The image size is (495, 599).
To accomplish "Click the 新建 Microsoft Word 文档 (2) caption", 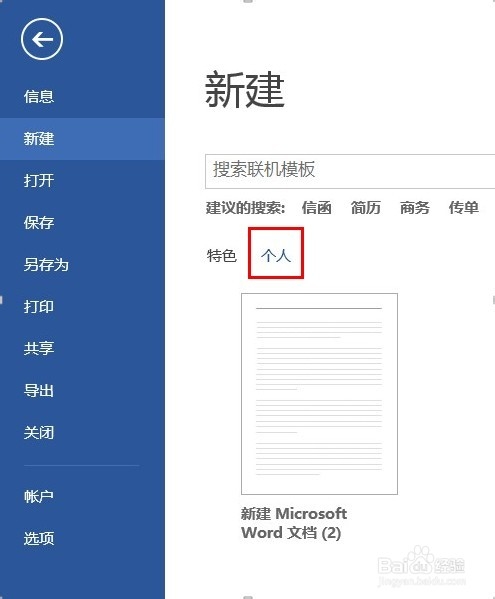I will tap(294, 523).
